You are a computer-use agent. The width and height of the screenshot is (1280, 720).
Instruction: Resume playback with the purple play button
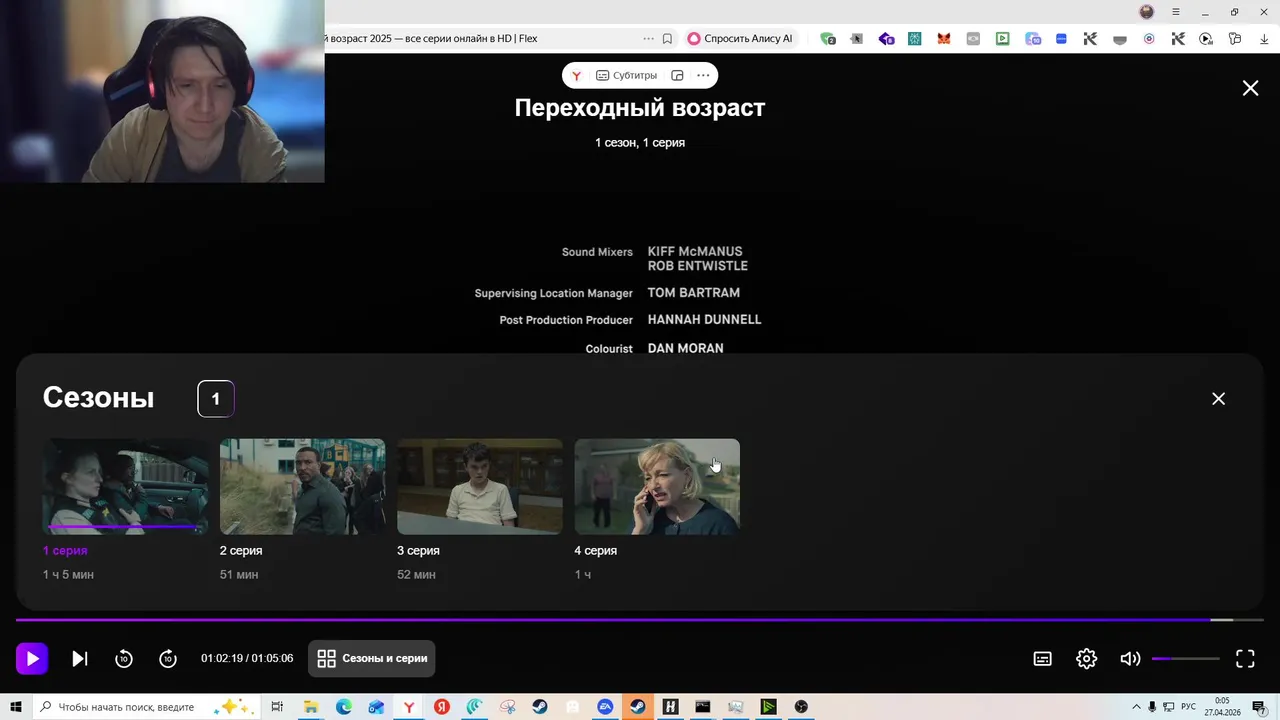pyautogui.click(x=32, y=658)
